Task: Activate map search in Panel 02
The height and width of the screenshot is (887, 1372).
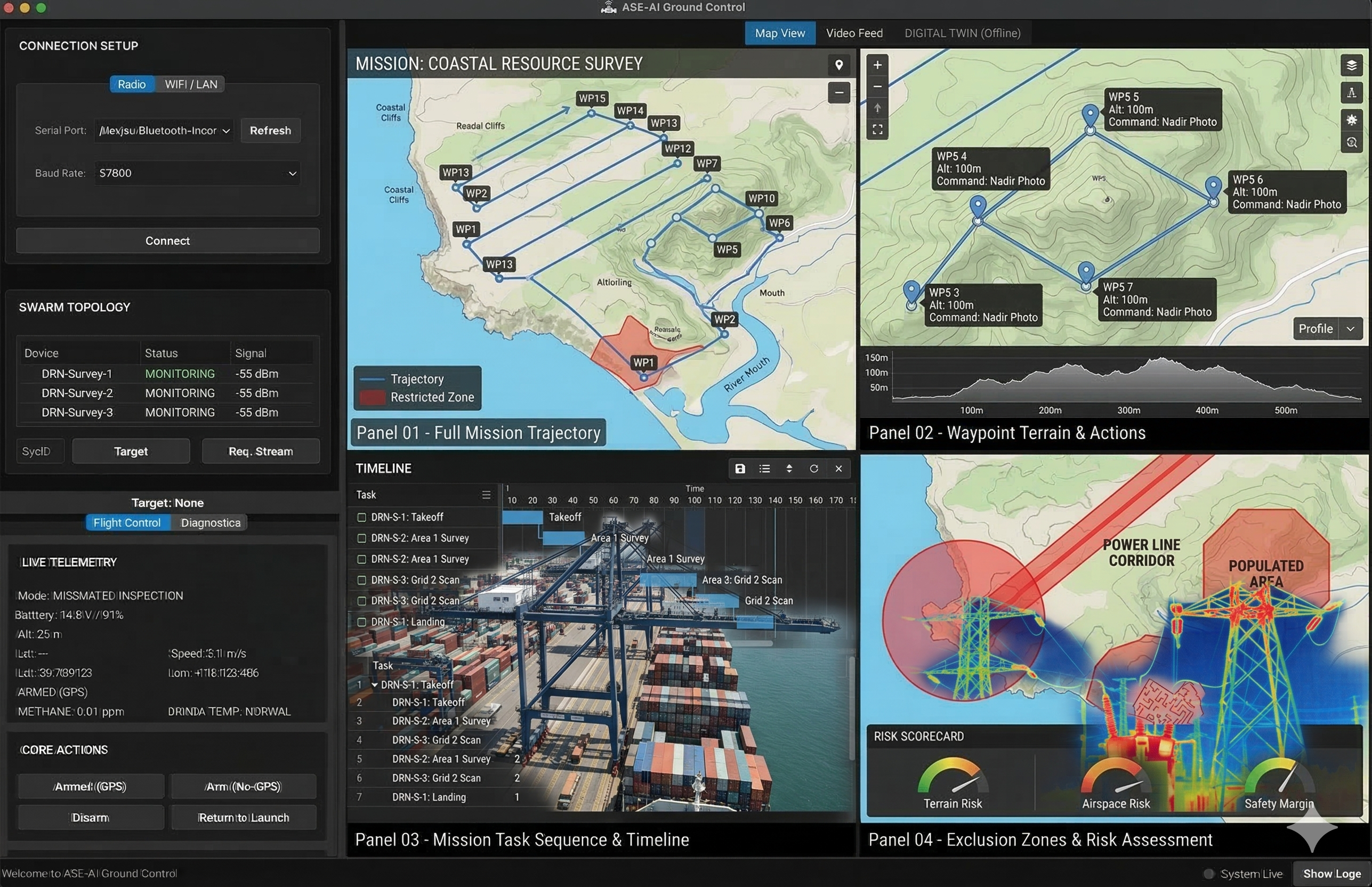Action: [1352, 142]
